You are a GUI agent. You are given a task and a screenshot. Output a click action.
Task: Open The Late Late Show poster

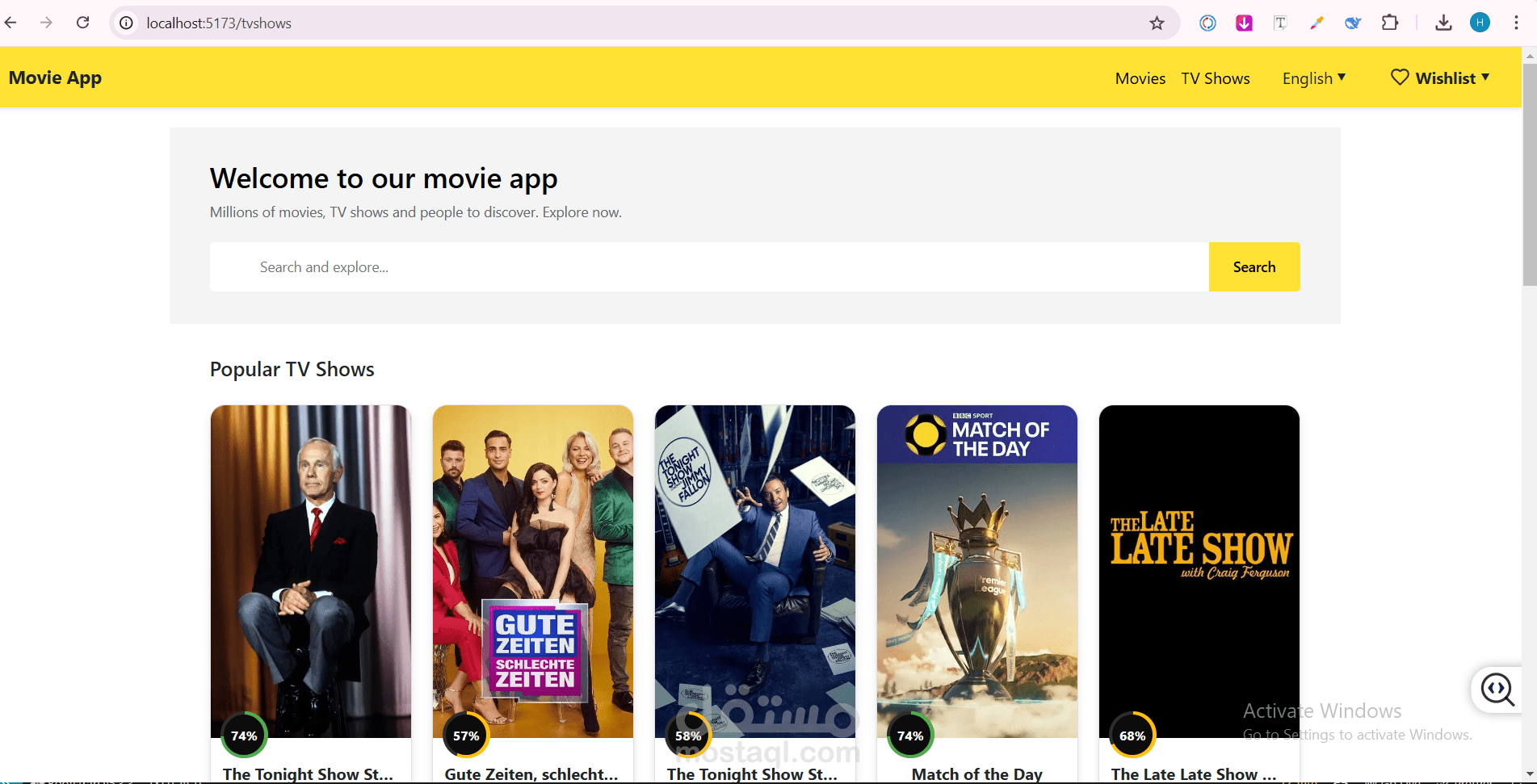pos(1199,571)
